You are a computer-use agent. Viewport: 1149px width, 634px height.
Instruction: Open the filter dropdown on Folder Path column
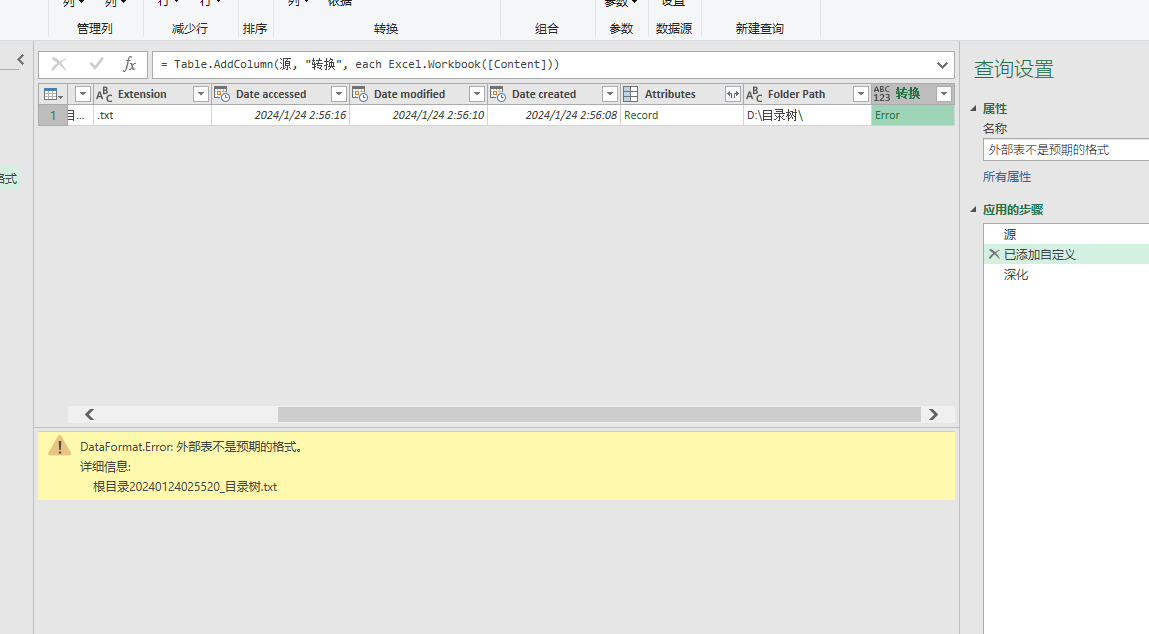tap(860, 93)
